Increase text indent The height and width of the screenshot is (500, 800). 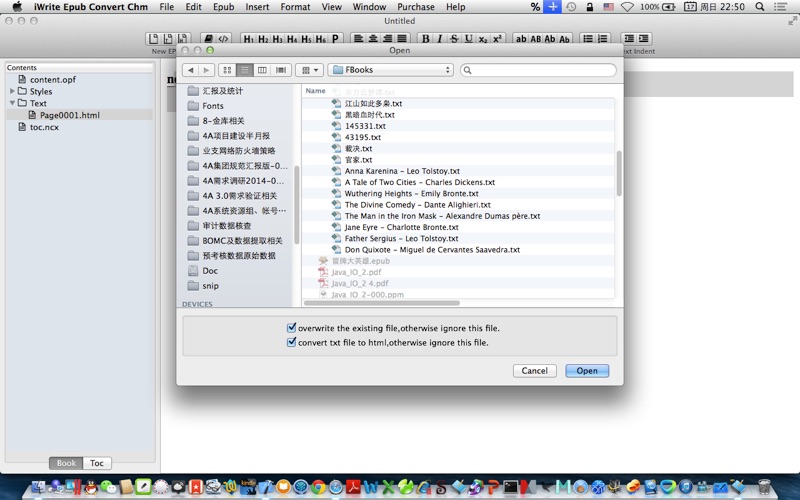click(644, 39)
